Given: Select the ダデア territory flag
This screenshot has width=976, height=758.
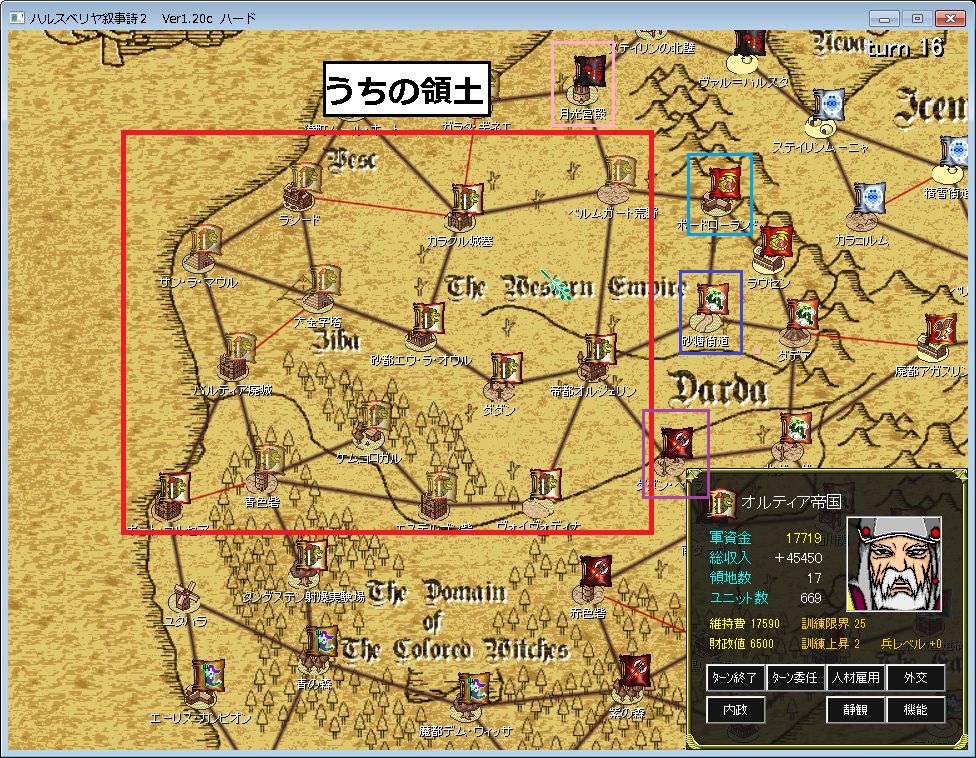Looking at the screenshot, I should click(x=803, y=315).
